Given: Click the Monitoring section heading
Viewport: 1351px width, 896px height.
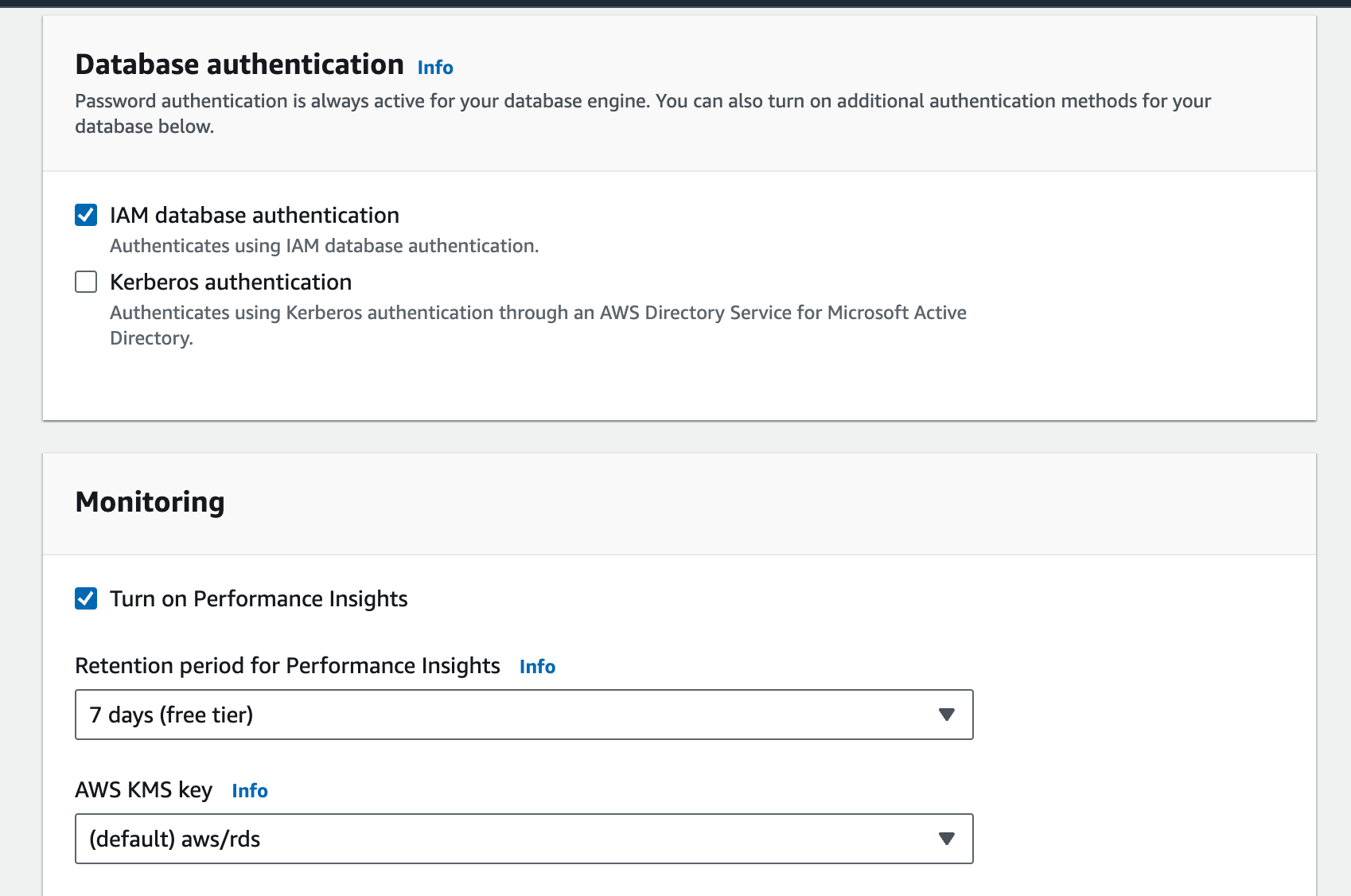Looking at the screenshot, I should [x=150, y=502].
